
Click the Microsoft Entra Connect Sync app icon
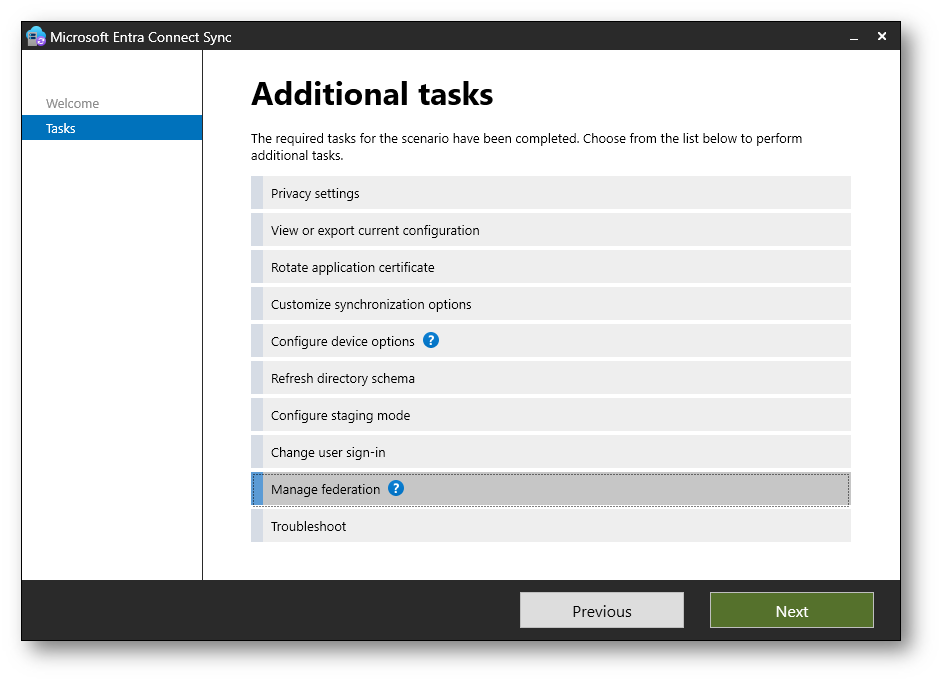pos(36,37)
